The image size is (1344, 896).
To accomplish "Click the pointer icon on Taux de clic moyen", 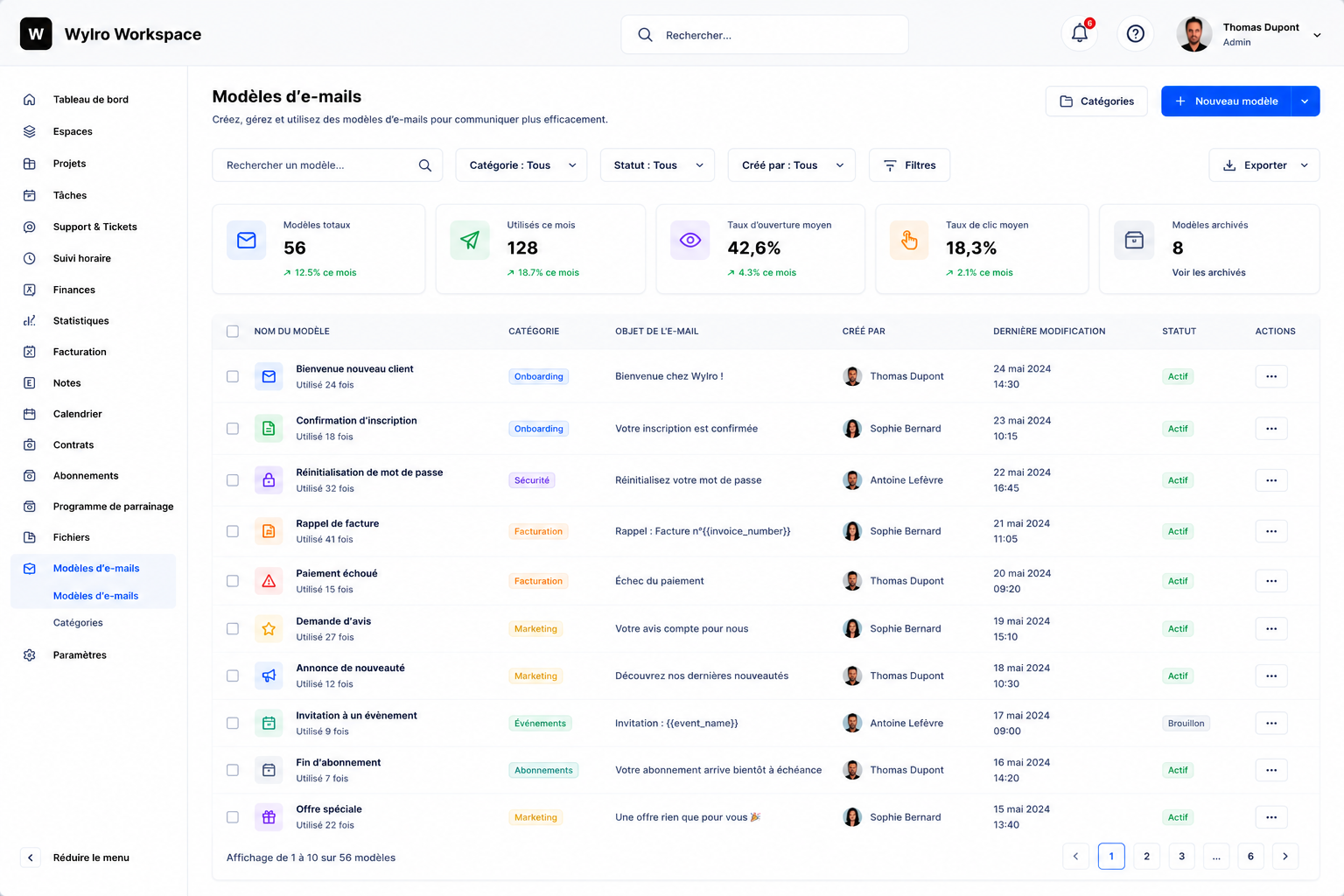I will pos(909,240).
